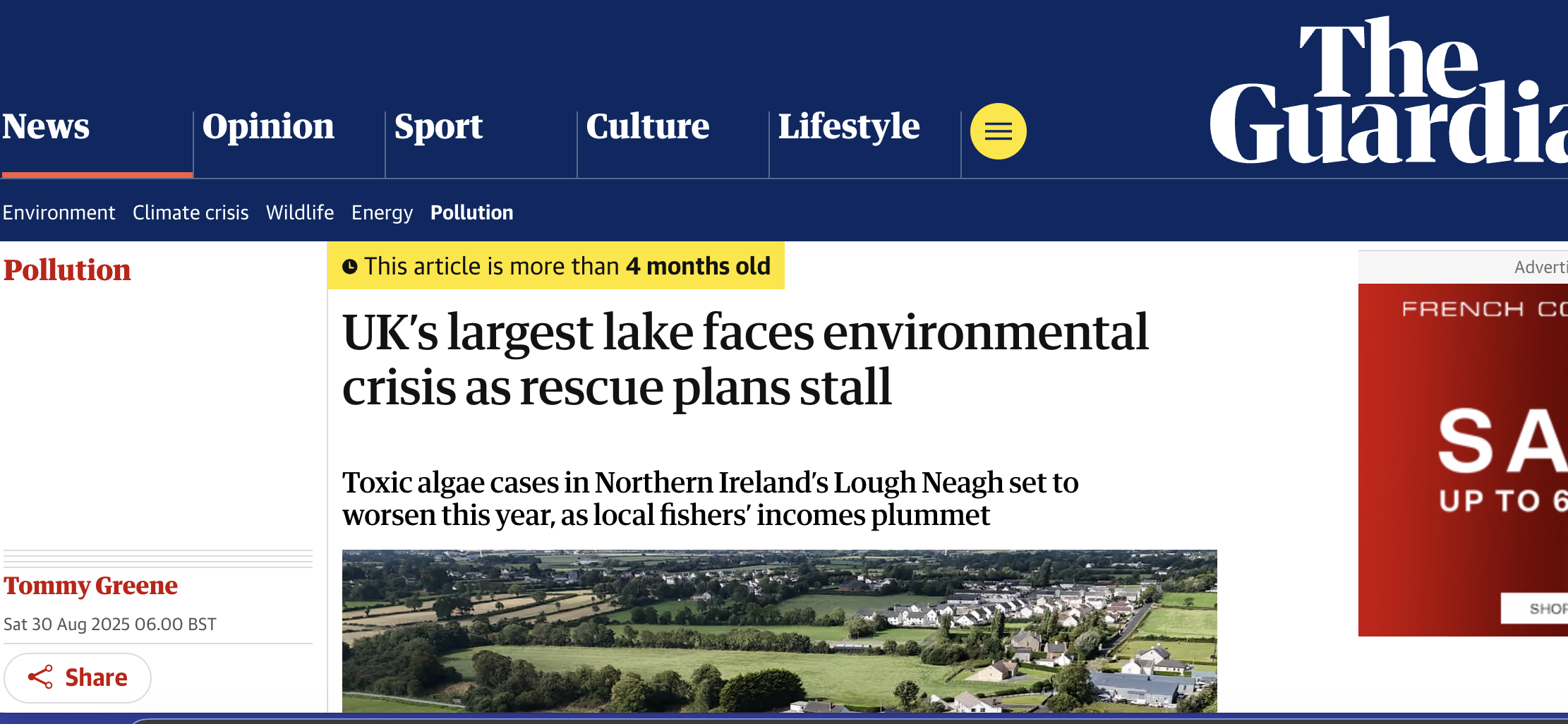Viewport: 1568px width, 724px height.
Task: Open the News section
Action: coord(47,128)
